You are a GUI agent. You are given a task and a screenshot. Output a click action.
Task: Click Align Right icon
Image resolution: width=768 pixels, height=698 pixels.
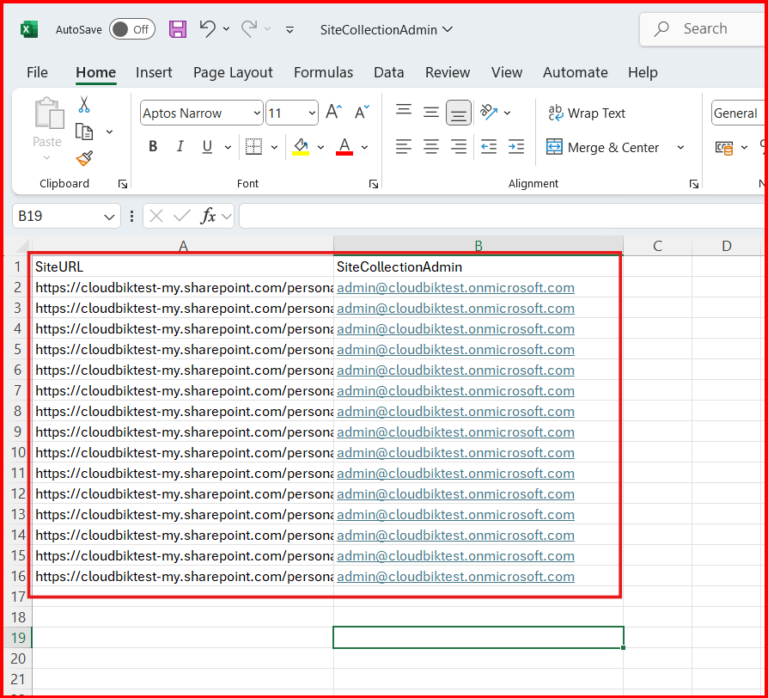tap(458, 146)
